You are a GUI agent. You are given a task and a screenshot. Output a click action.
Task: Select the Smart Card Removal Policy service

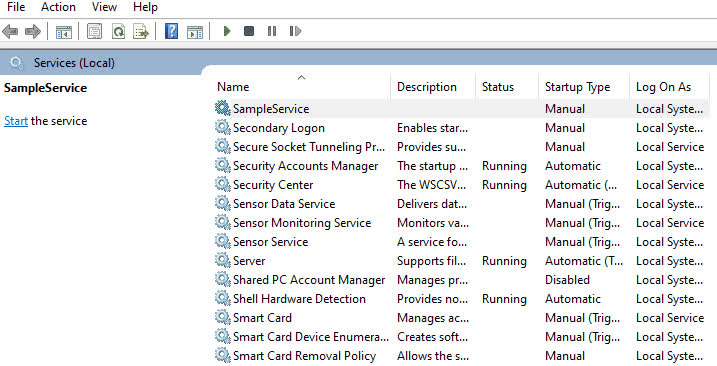[x=304, y=356]
